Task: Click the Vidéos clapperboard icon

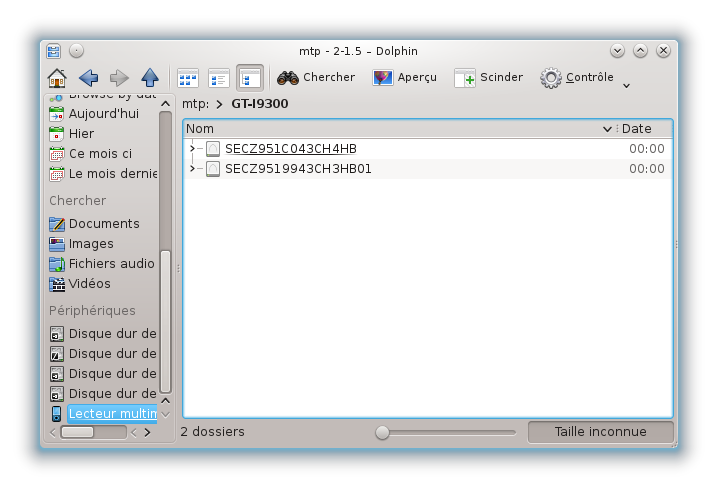Action: pos(57,284)
